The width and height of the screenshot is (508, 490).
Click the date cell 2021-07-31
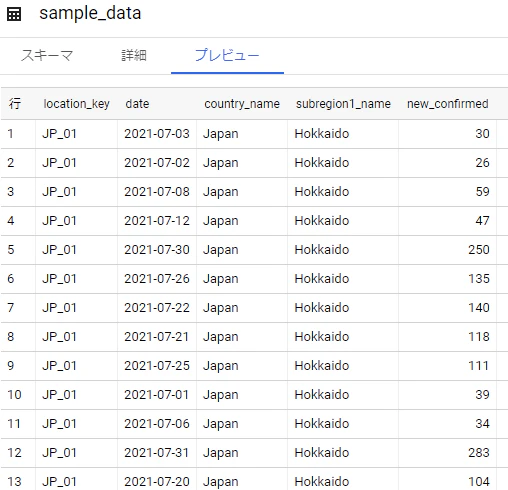(157, 453)
